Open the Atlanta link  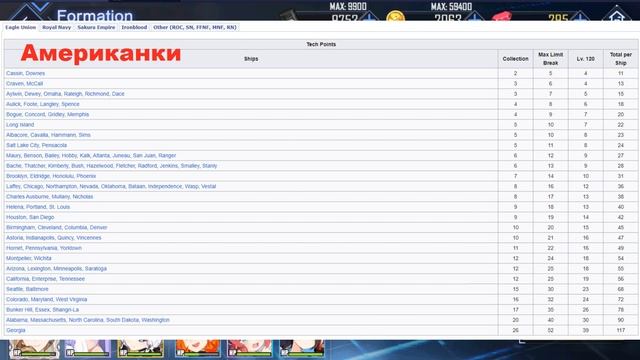tap(101, 156)
